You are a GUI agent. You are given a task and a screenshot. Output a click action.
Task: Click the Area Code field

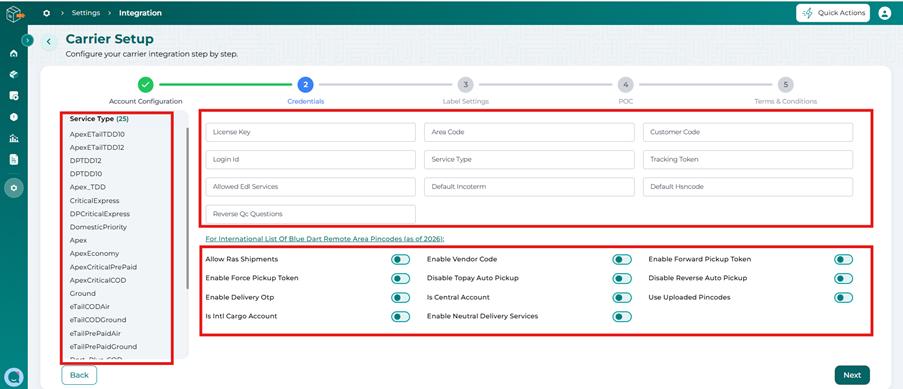pos(529,132)
